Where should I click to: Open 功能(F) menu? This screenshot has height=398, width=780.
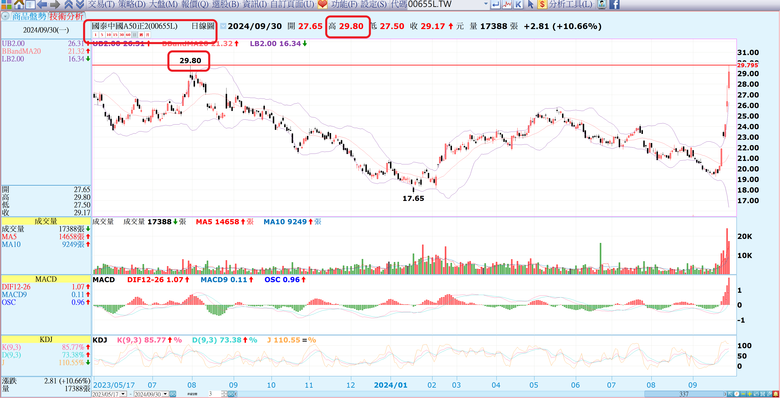pos(344,4)
